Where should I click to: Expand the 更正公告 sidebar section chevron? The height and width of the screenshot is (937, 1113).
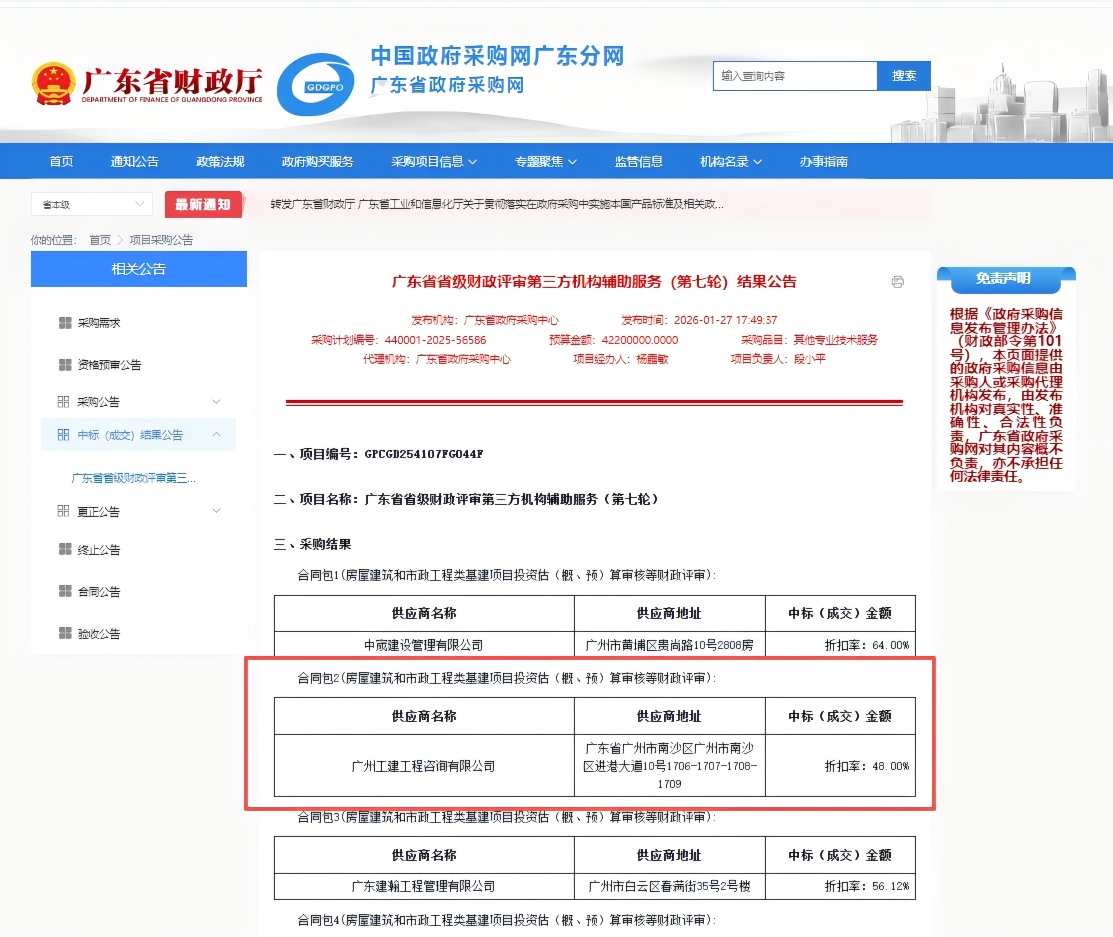pos(217,512)
